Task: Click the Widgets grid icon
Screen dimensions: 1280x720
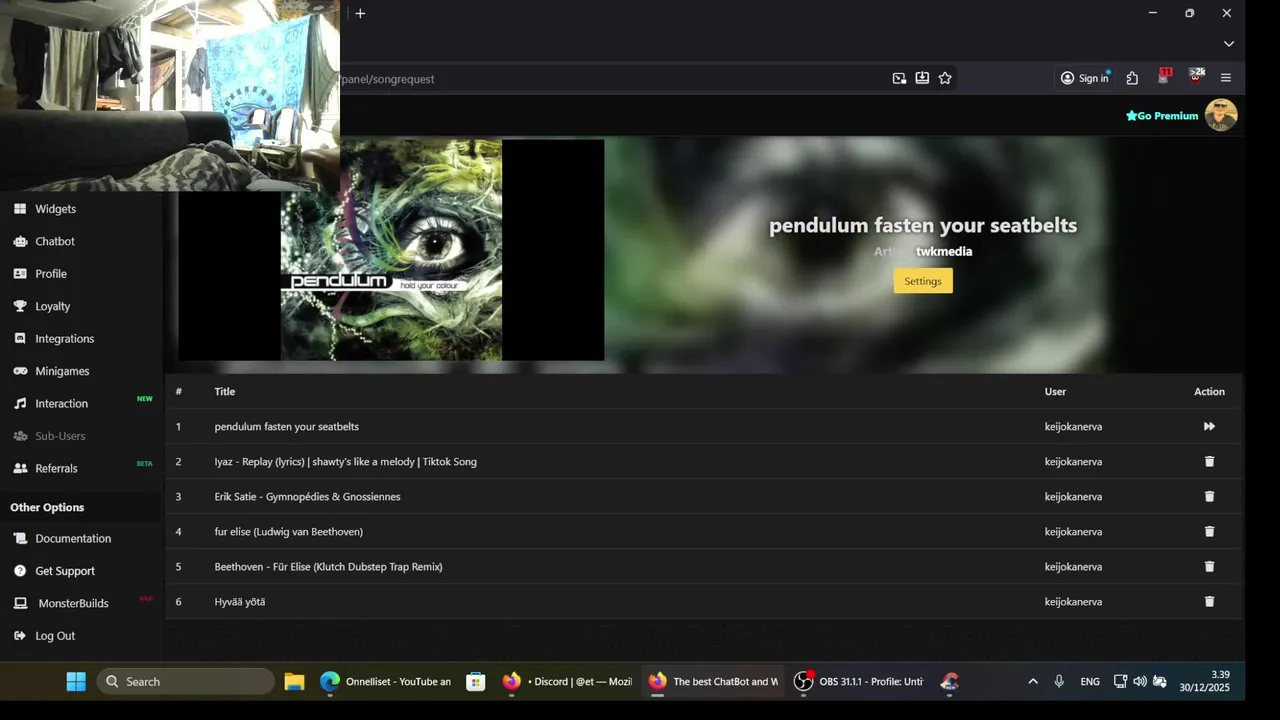Action: (x=20, y=209)
